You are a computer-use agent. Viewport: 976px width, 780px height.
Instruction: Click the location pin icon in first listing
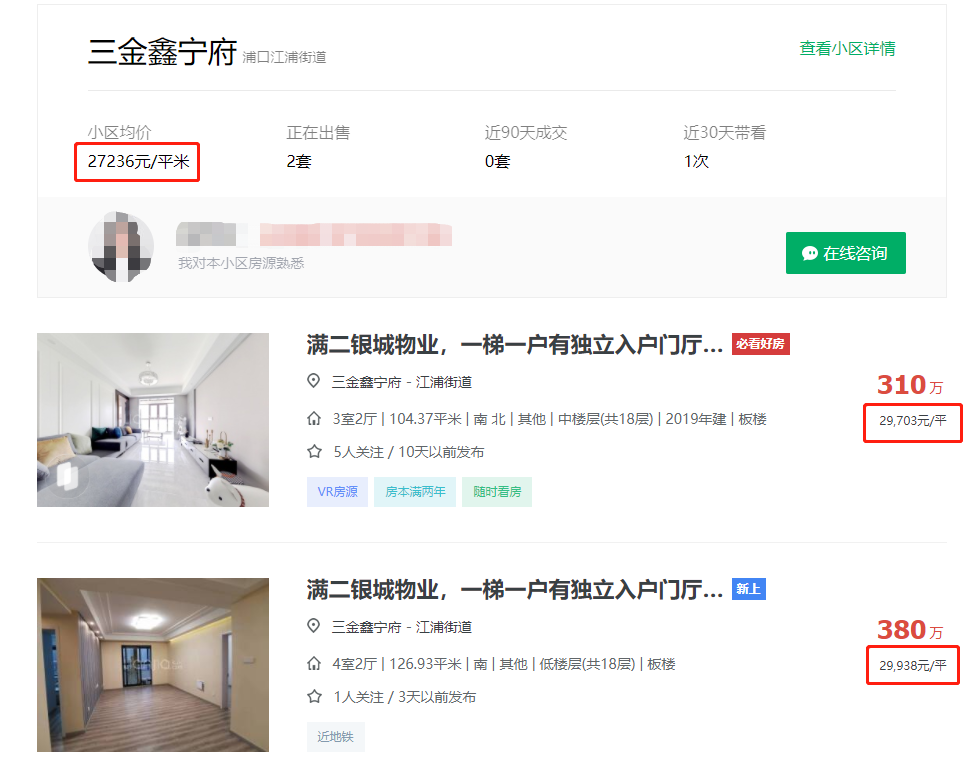314,381
